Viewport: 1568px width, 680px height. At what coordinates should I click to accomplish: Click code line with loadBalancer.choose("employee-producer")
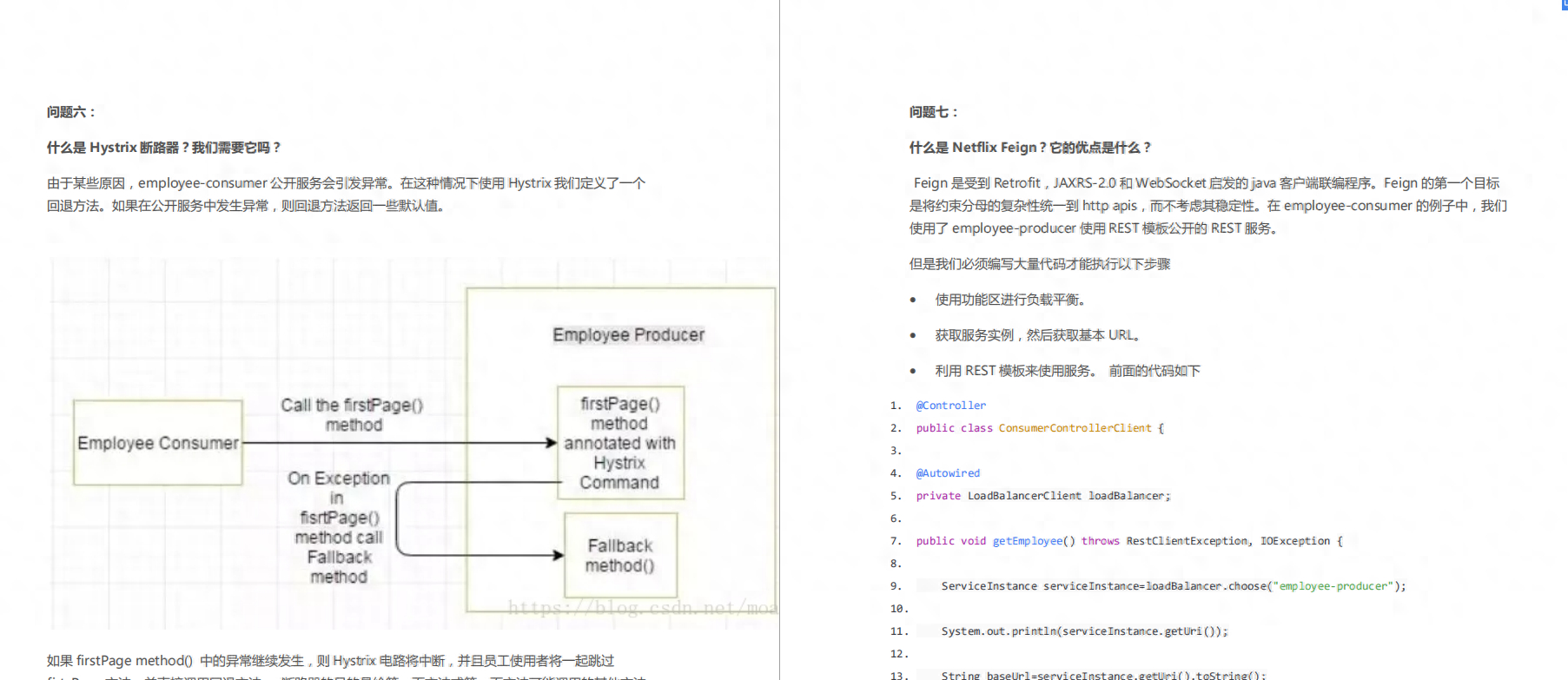coord(1174,586)
